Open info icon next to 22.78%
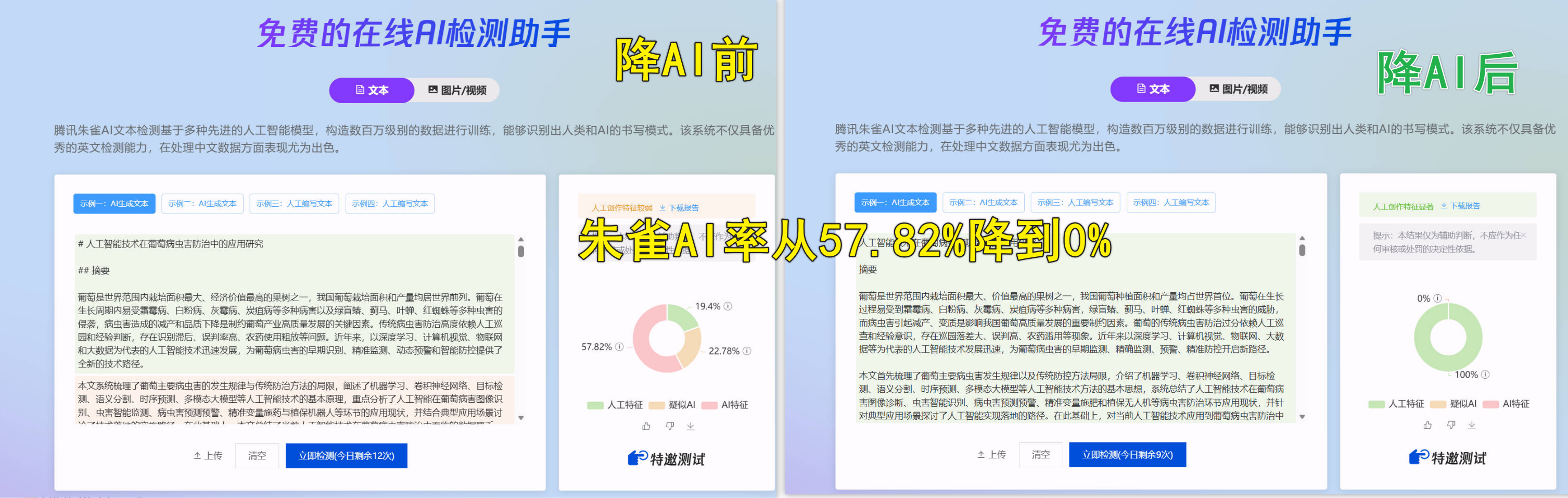 (747, 351)
